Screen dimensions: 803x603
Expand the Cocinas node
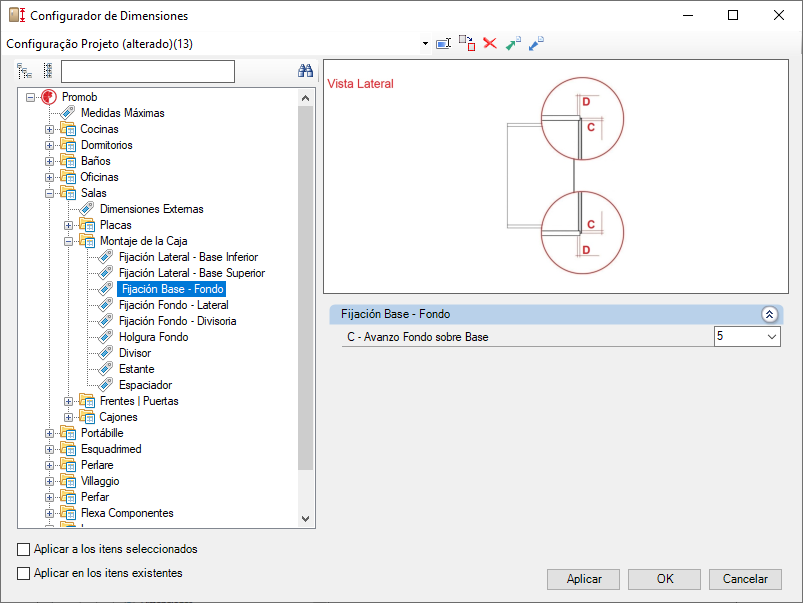pos(49,129)
